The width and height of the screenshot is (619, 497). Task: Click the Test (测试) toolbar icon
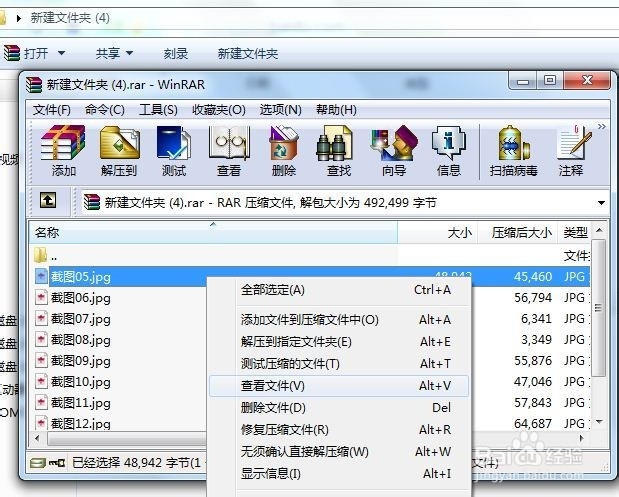click(174, 150)
